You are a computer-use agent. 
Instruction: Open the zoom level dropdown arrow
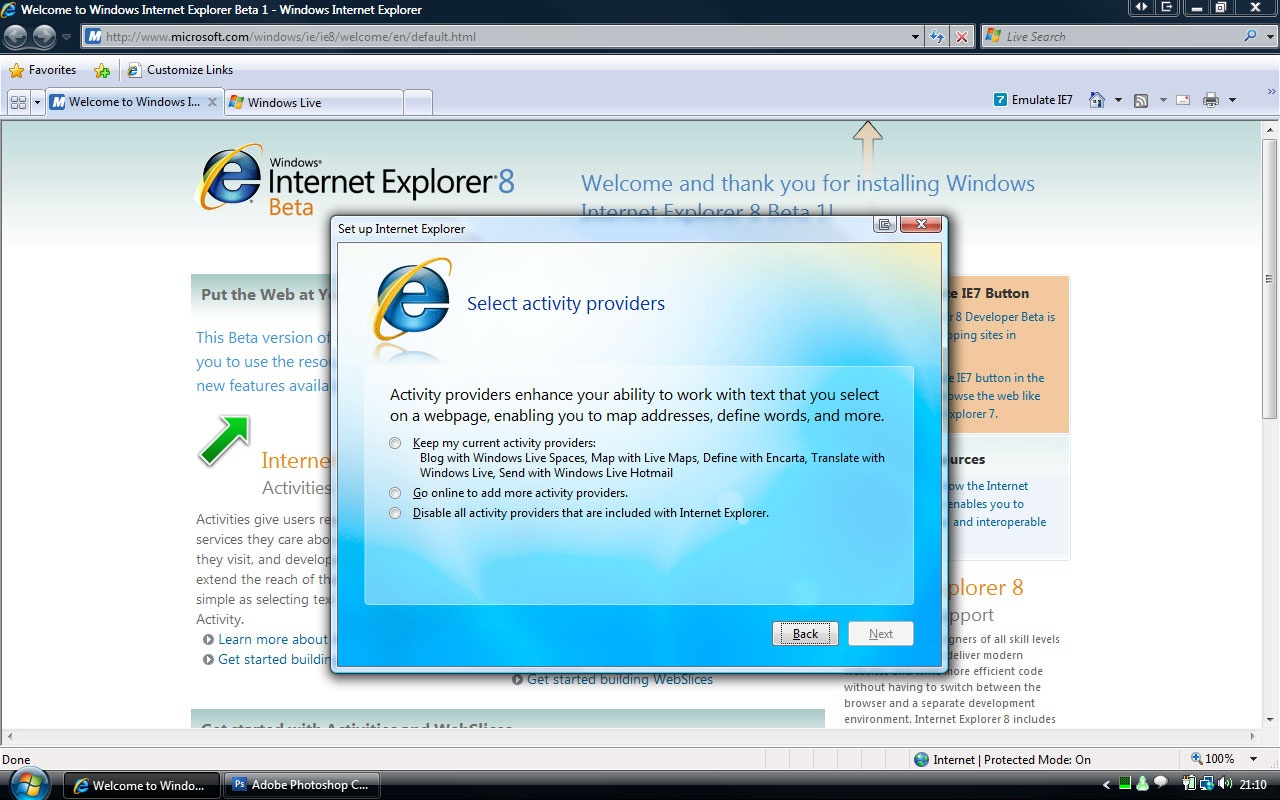tap(1255, 759)
